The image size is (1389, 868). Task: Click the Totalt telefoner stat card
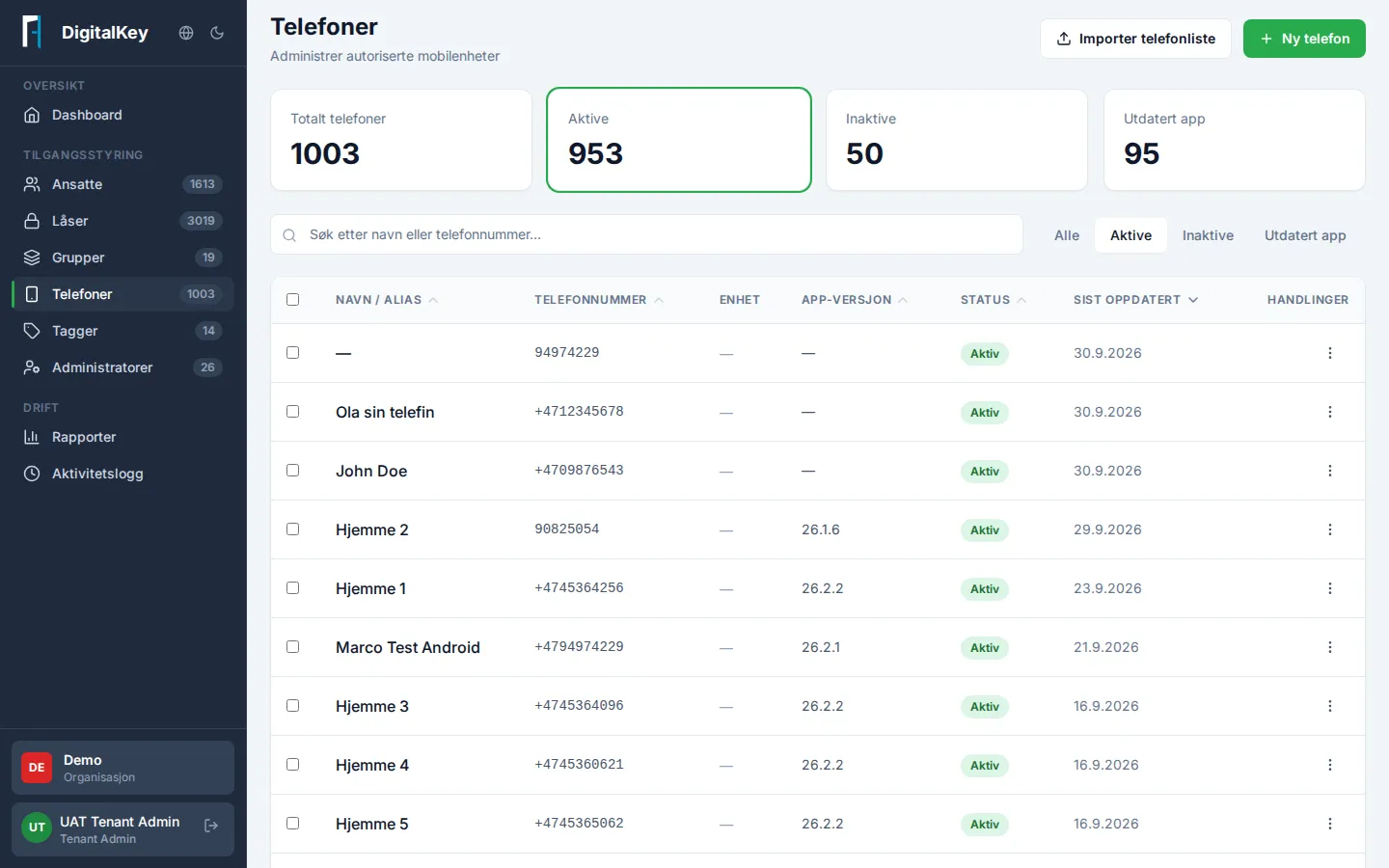tap(401, 140)
